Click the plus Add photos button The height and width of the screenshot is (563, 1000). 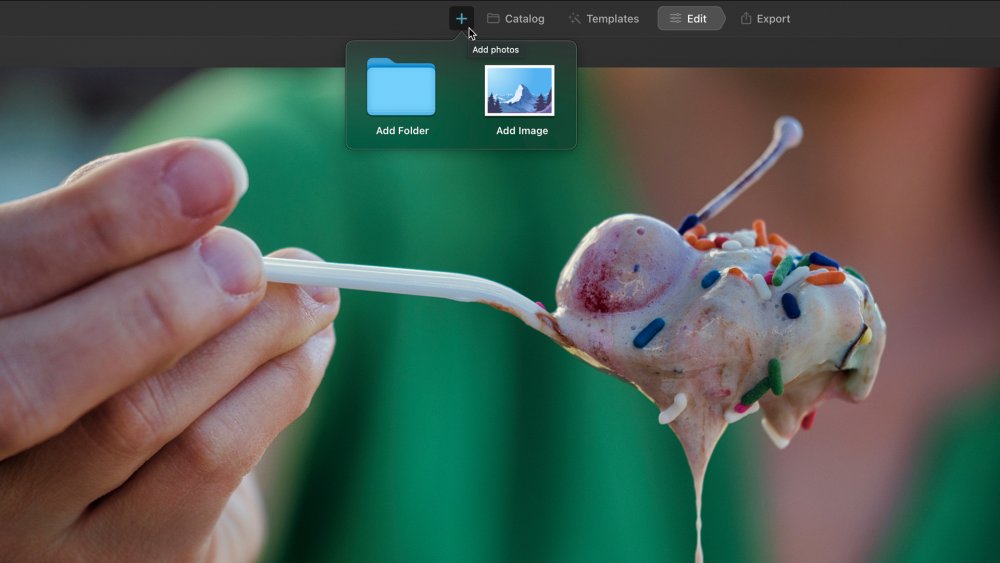point(461,18)
